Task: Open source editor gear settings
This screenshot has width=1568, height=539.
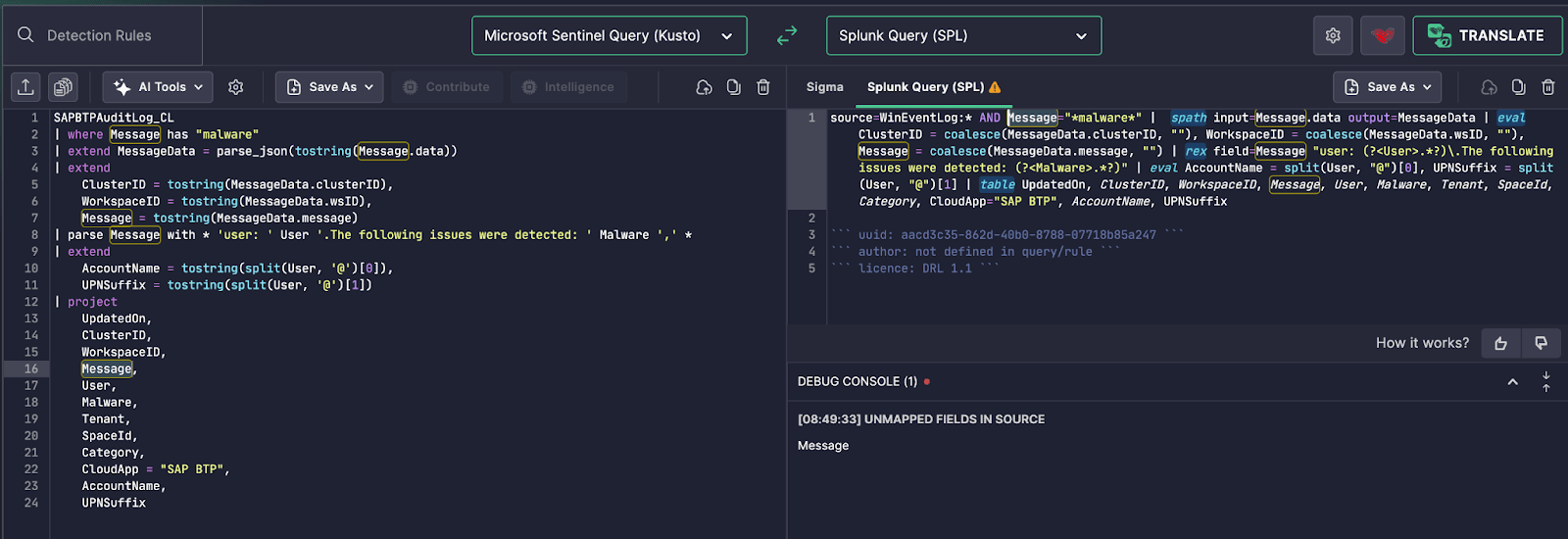Action: coord(236,87)
